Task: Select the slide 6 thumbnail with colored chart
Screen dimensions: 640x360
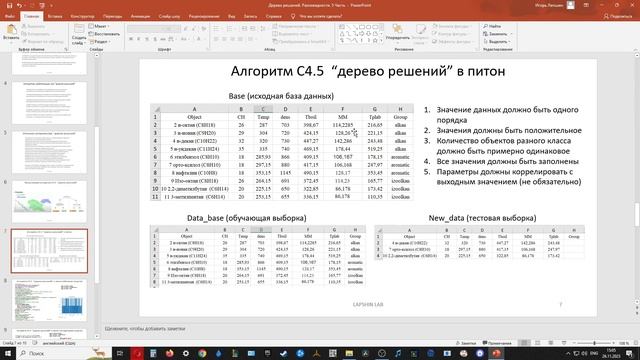Action: (49, 202)
